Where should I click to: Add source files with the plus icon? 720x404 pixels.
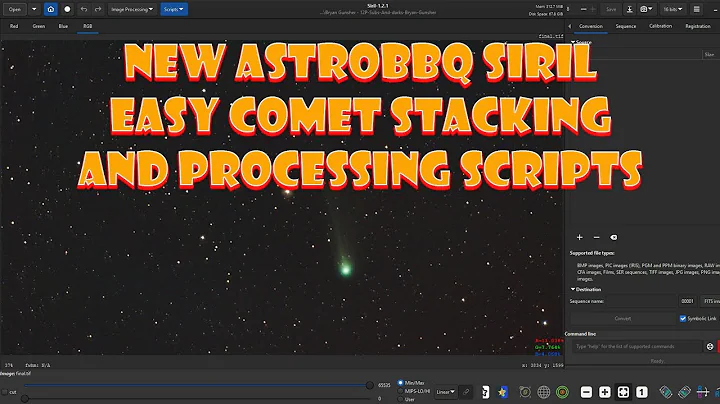579,237
